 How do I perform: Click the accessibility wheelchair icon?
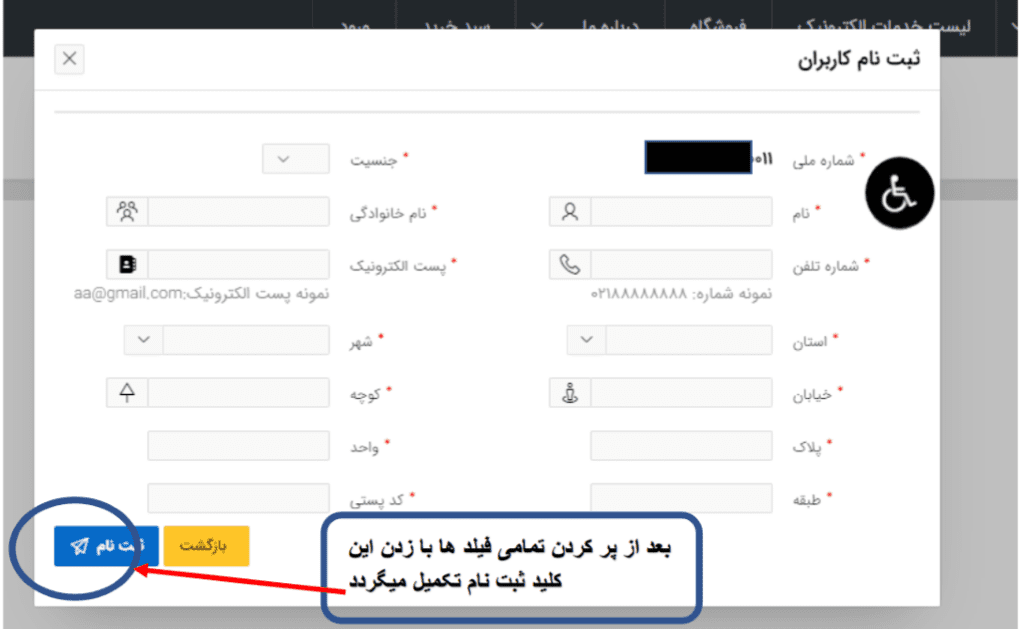(899, 193)
